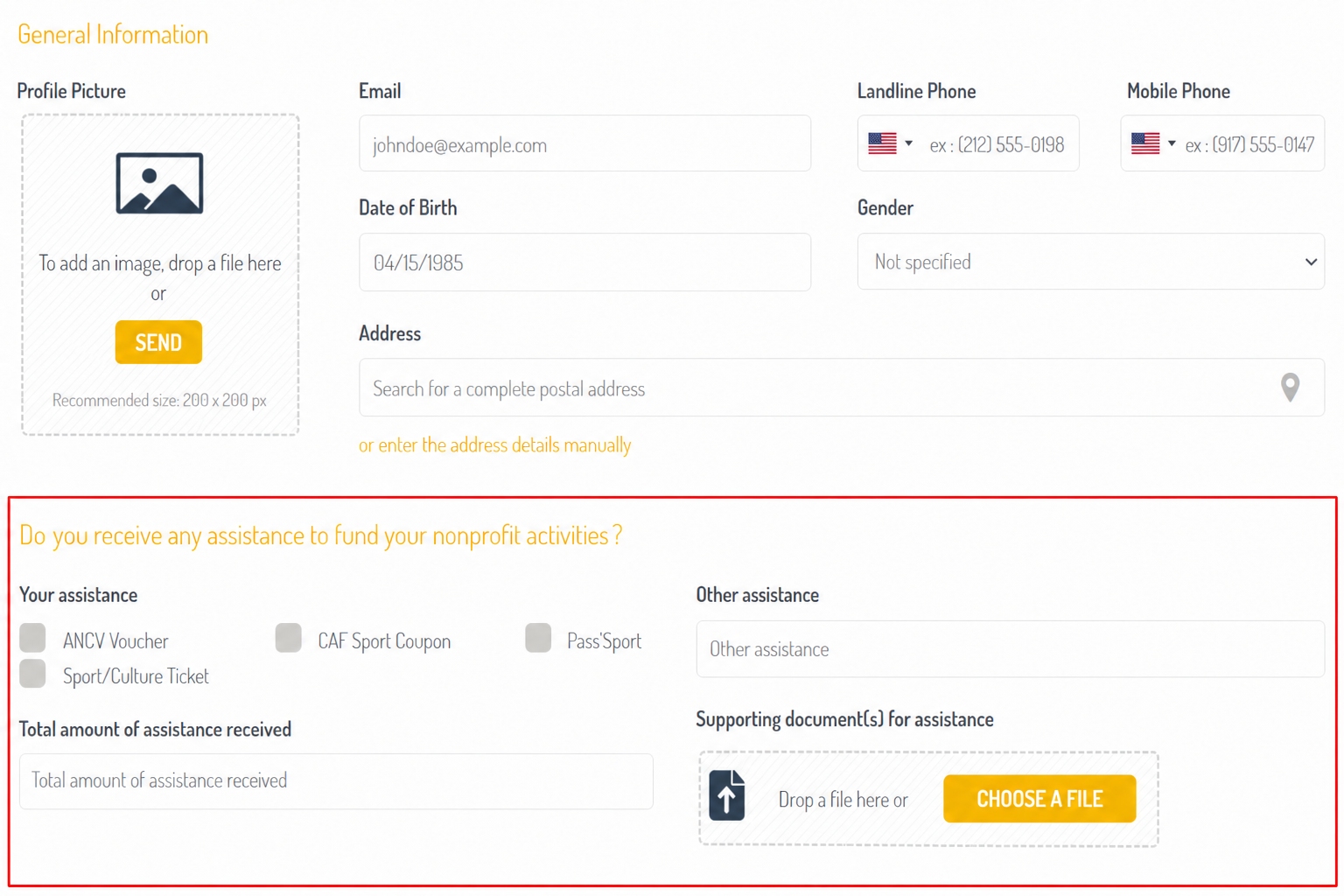Click the Other assistance text field

[1010, 648]
